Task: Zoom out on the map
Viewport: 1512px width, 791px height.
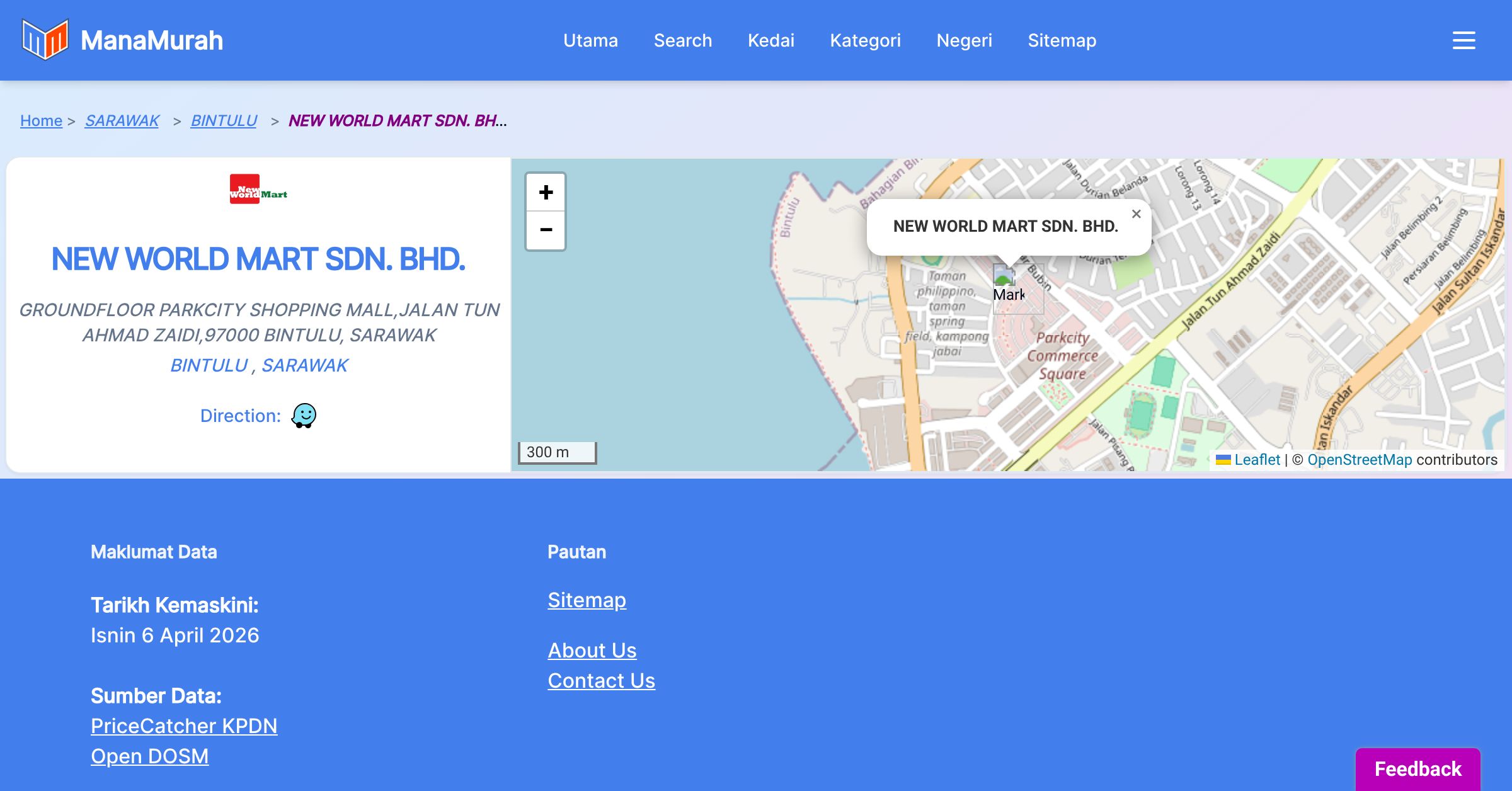Action: pyautogui.click(x=546, y=230)
